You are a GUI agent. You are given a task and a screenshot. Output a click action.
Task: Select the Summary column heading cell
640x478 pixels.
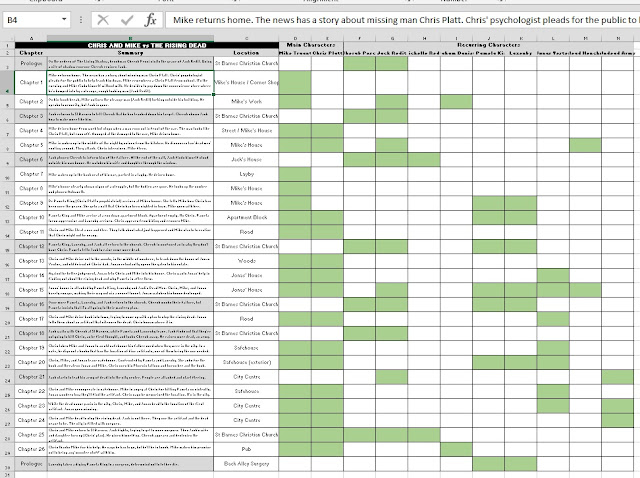(130, 53)
